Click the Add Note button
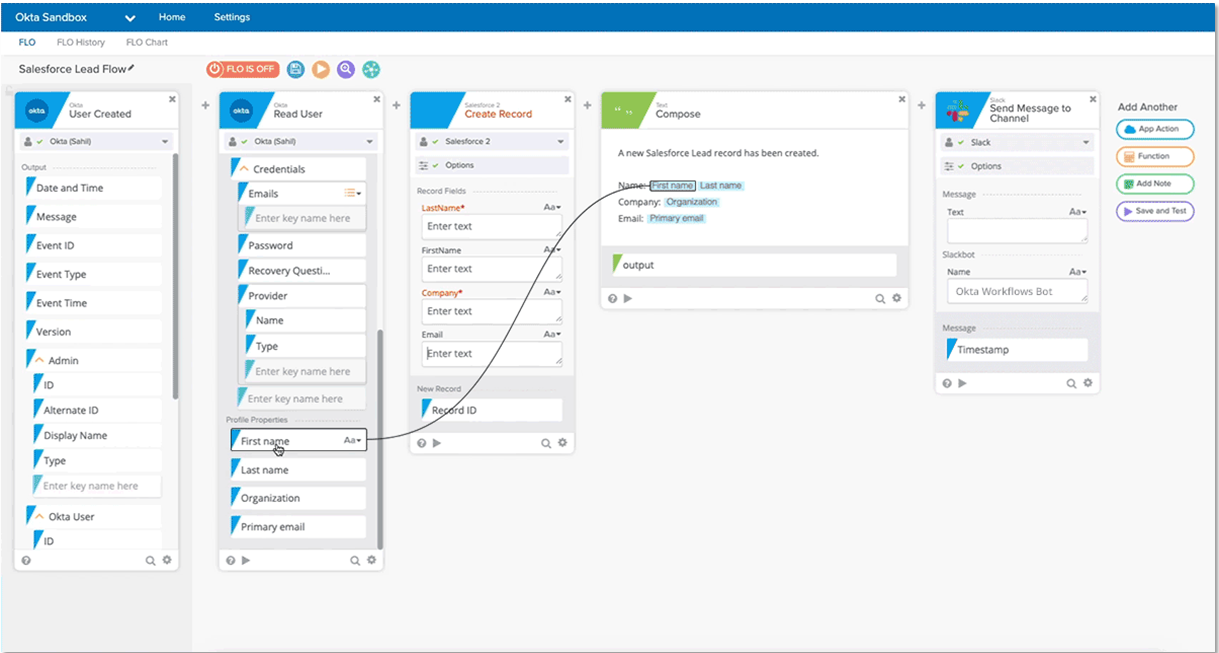The image size is (1219, 653). tap(1154, 183)
